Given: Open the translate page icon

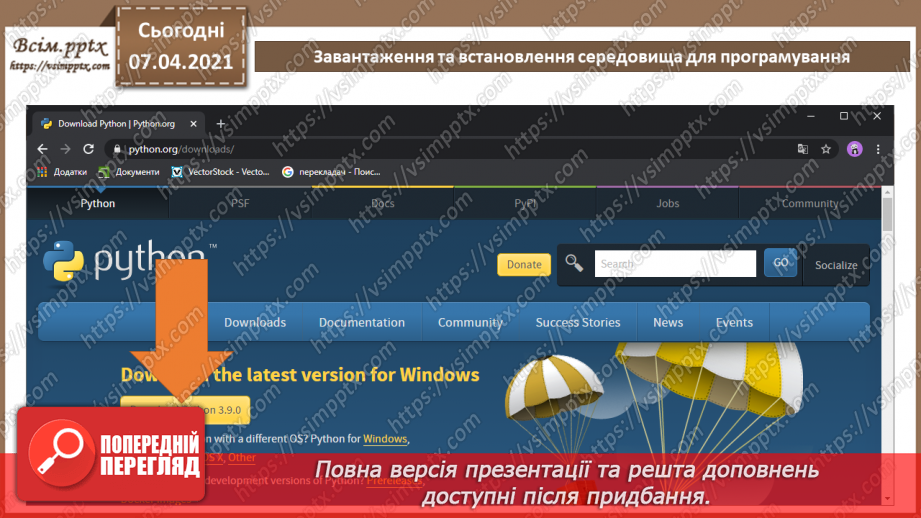Looking at the screenshot, I should coord(802,149).
